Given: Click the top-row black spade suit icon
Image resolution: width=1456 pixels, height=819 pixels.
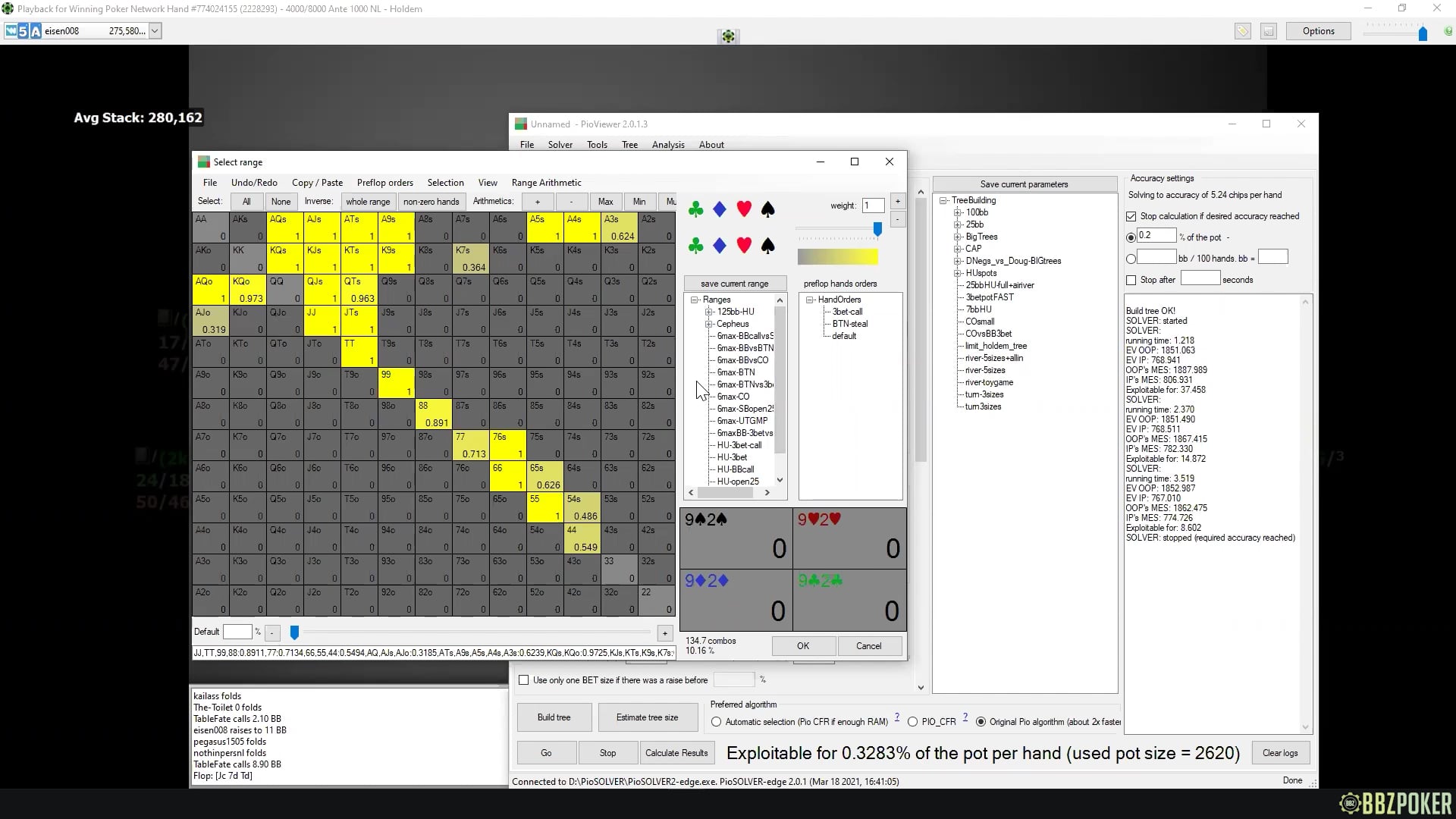Looking at the screenshot, I should tap(767, 209).
